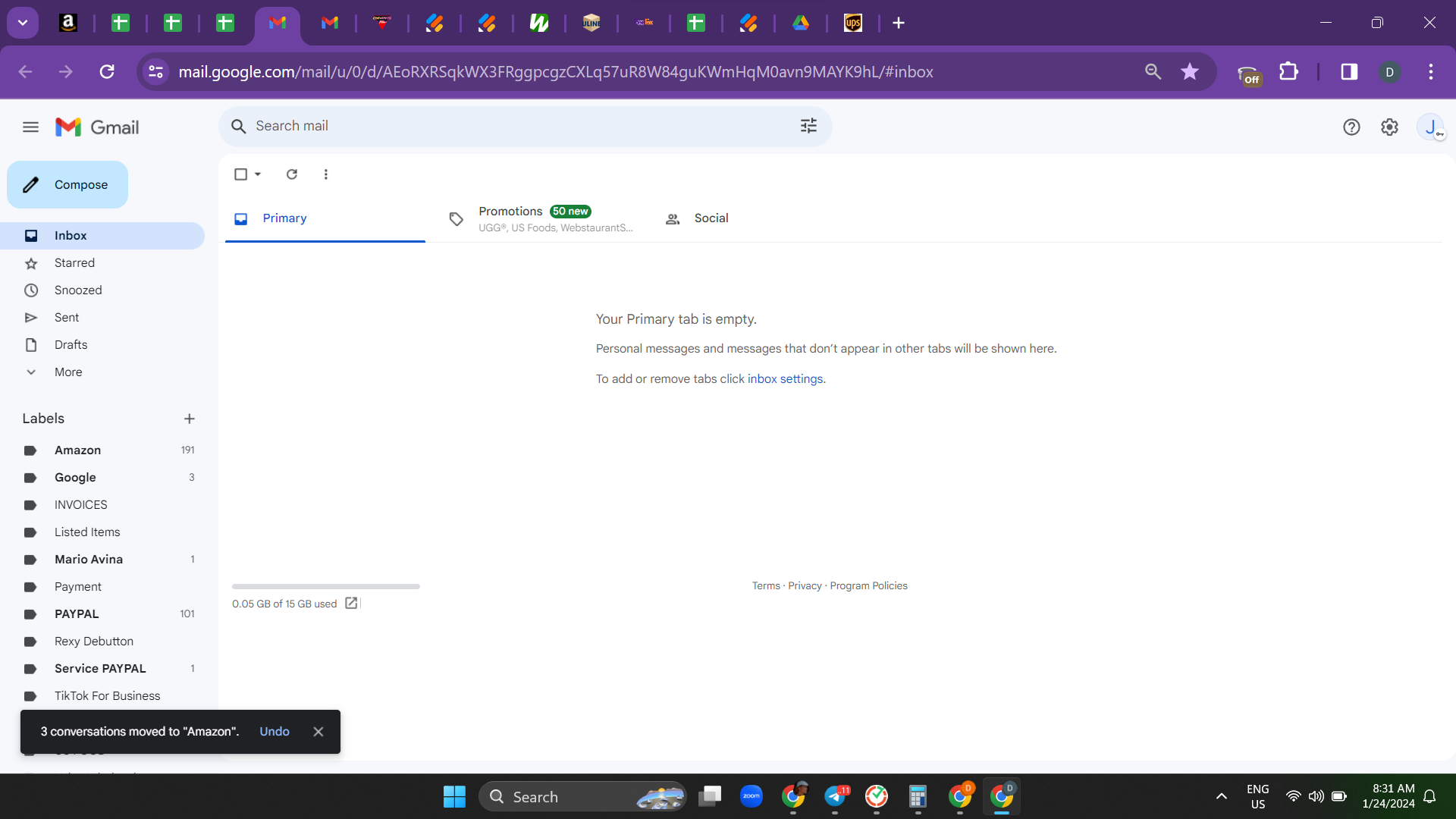
Task: Switch to the Uline browser tab
Action: 591,23
